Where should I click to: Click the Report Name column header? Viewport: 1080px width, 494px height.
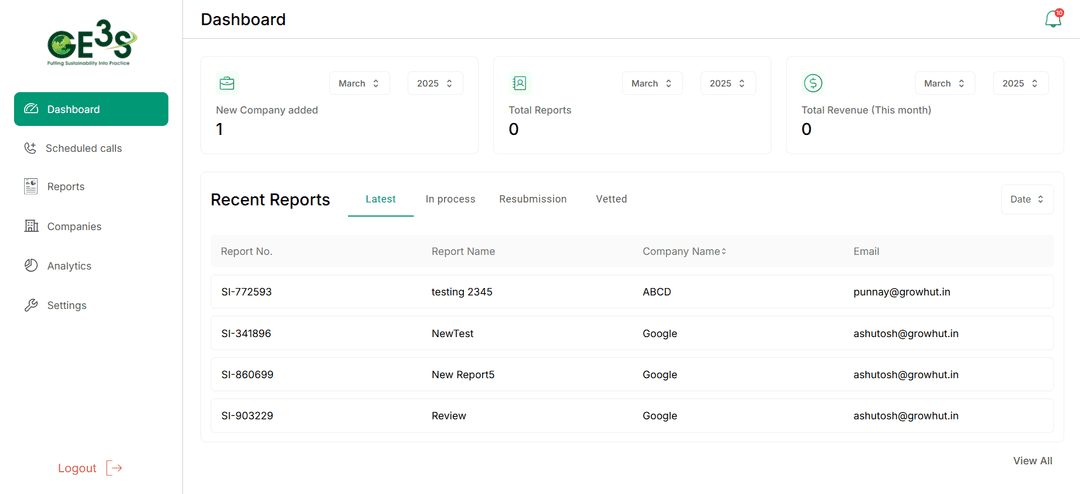click(463, 251)
